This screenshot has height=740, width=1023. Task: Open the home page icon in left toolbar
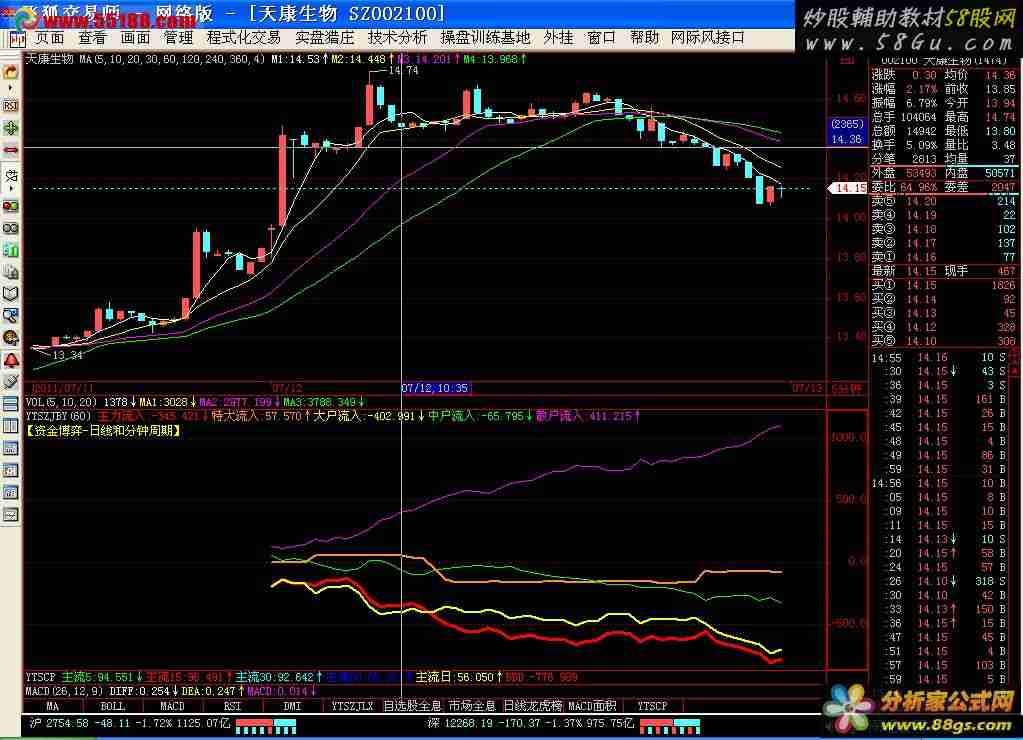(x=11, y=72)
